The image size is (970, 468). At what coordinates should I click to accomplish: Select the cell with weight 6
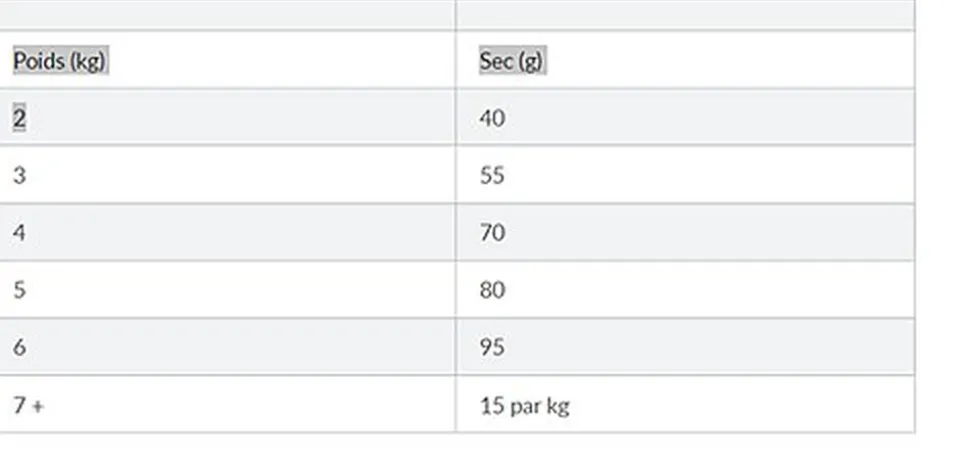20,347
